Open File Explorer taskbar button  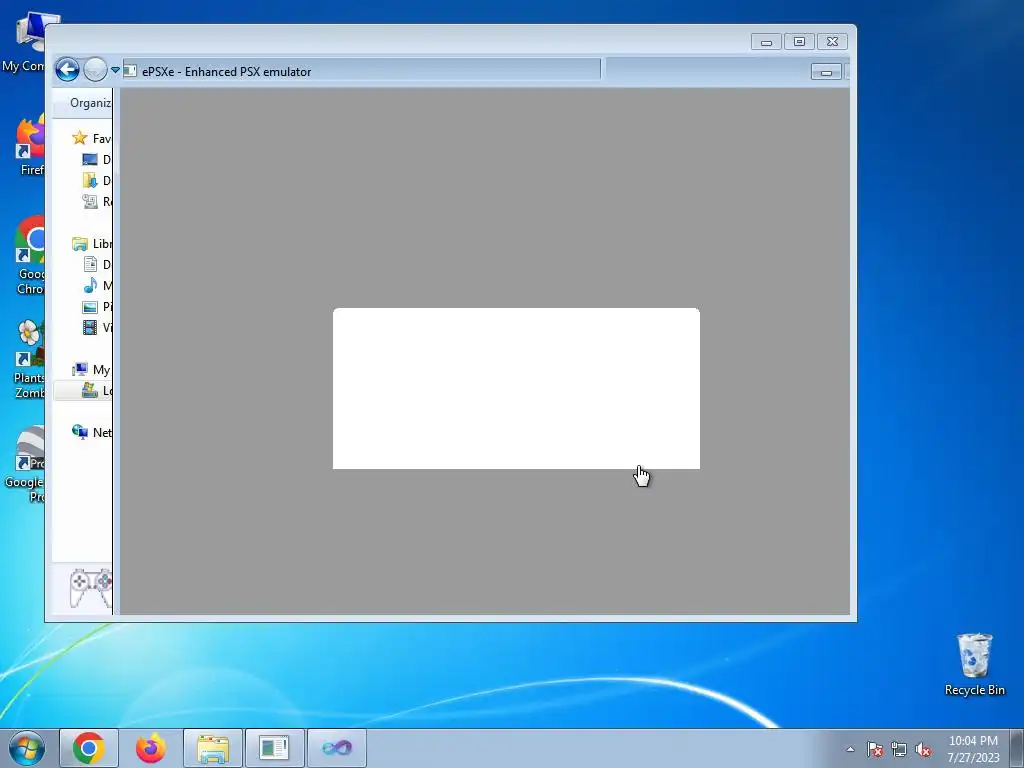pos(213,748)
